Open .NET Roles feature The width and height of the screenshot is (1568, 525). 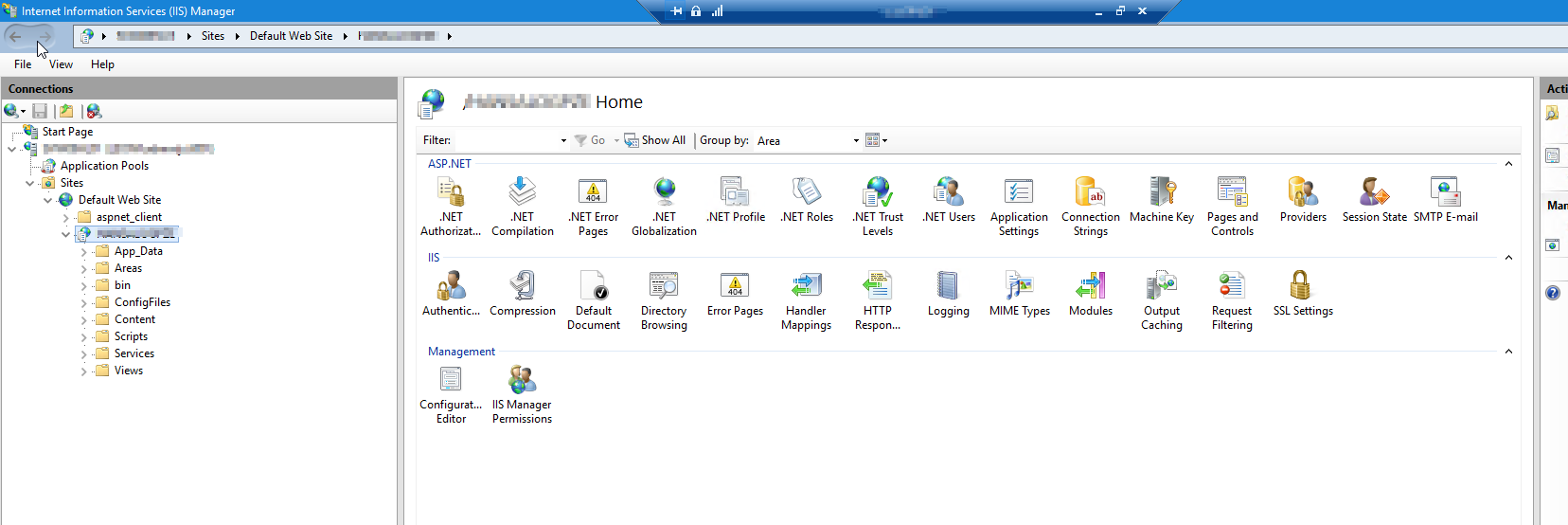click(x=807, y=199)
